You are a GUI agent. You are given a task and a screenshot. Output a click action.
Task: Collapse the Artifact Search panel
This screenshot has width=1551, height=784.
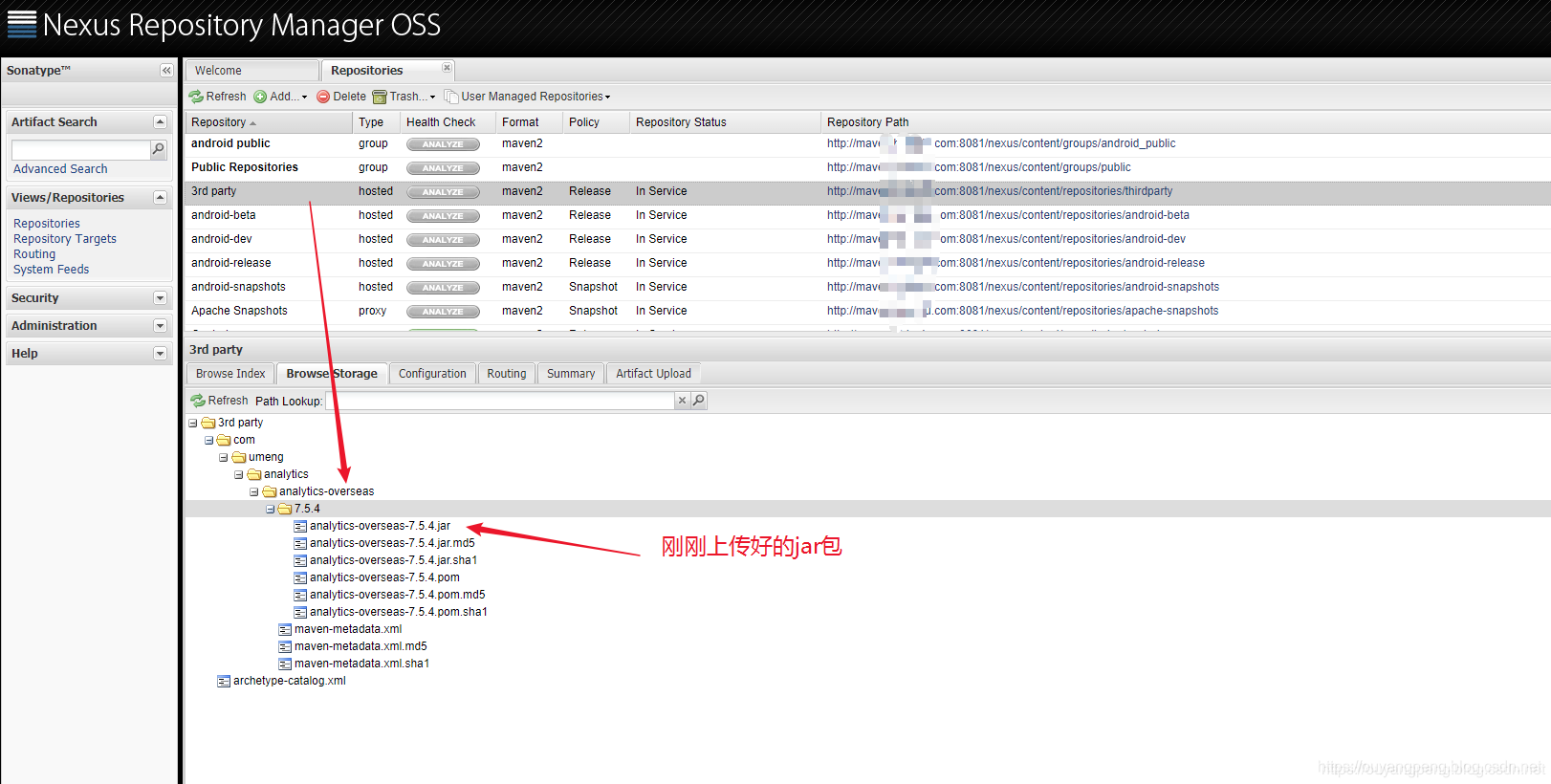[x=160, y=122]
